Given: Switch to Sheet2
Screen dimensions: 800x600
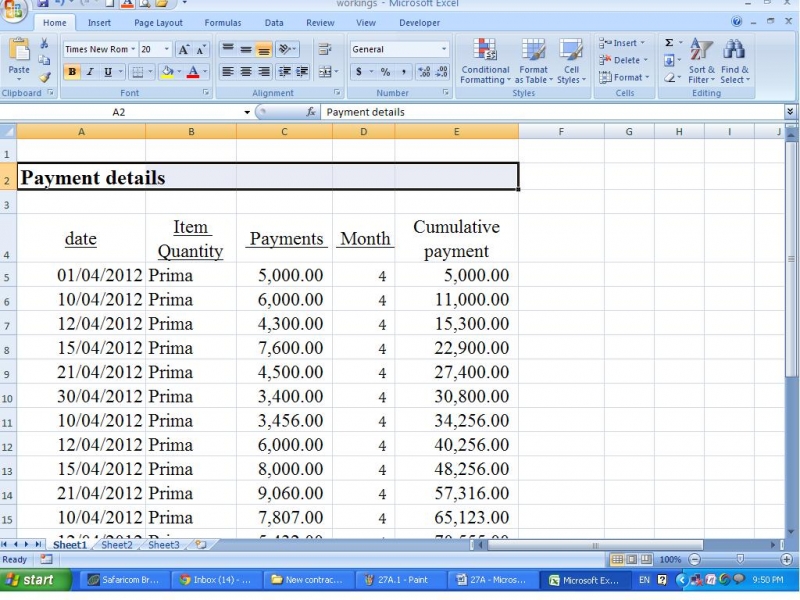Looking at the screenshot, I should coord(116,545).
